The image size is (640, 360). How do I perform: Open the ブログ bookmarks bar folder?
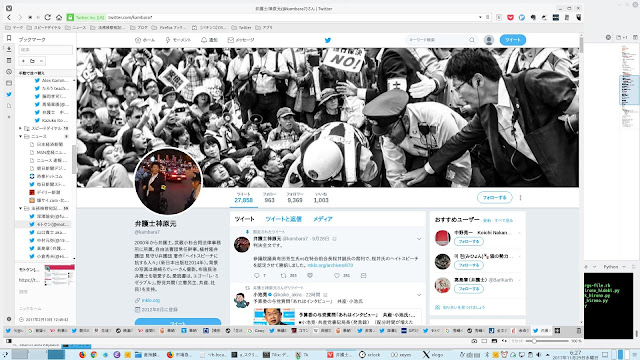(139, 28)
